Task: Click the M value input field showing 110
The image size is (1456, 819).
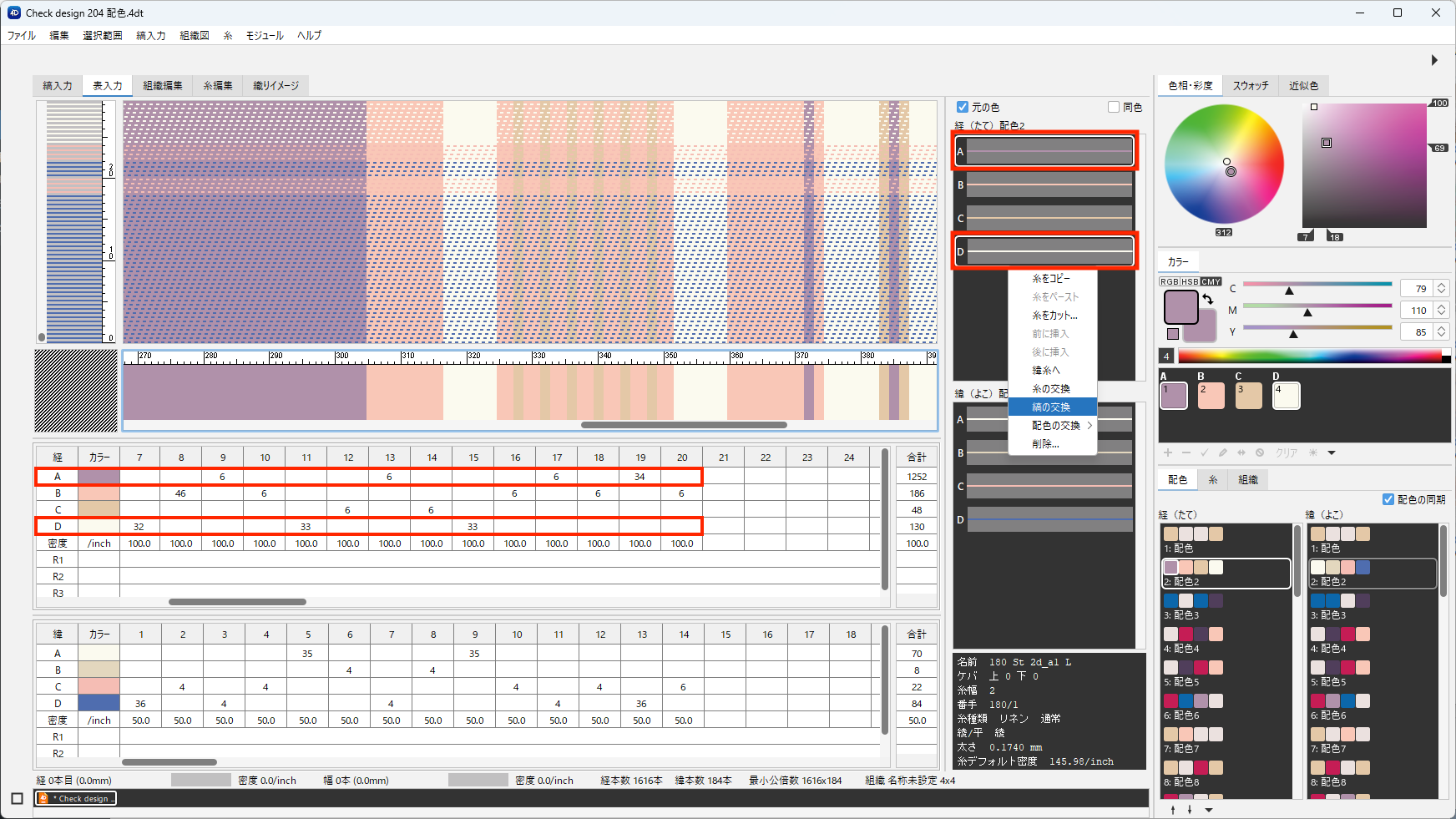Action: 1418,310
